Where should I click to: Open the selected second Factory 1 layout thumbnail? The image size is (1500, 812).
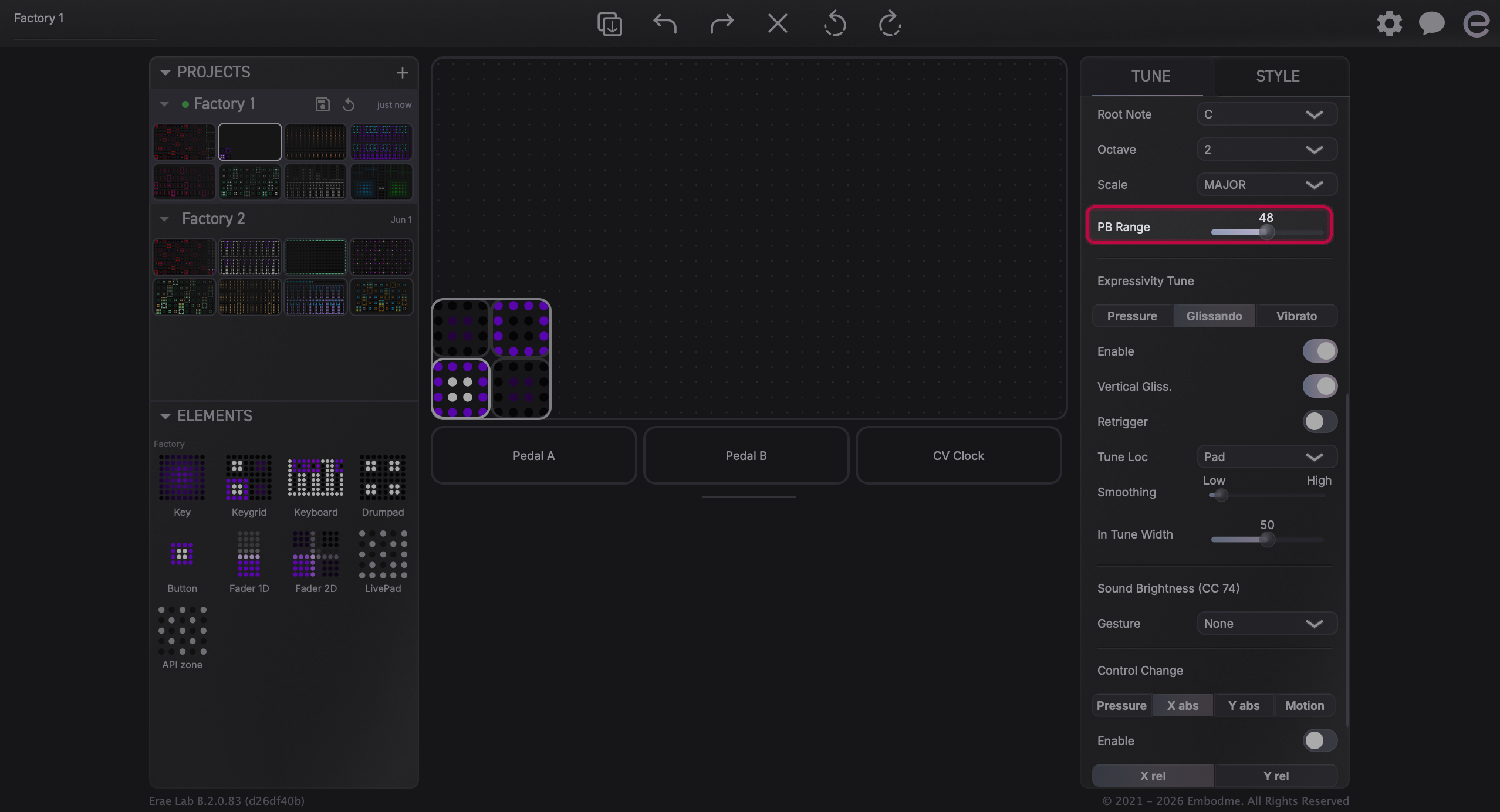249,141
